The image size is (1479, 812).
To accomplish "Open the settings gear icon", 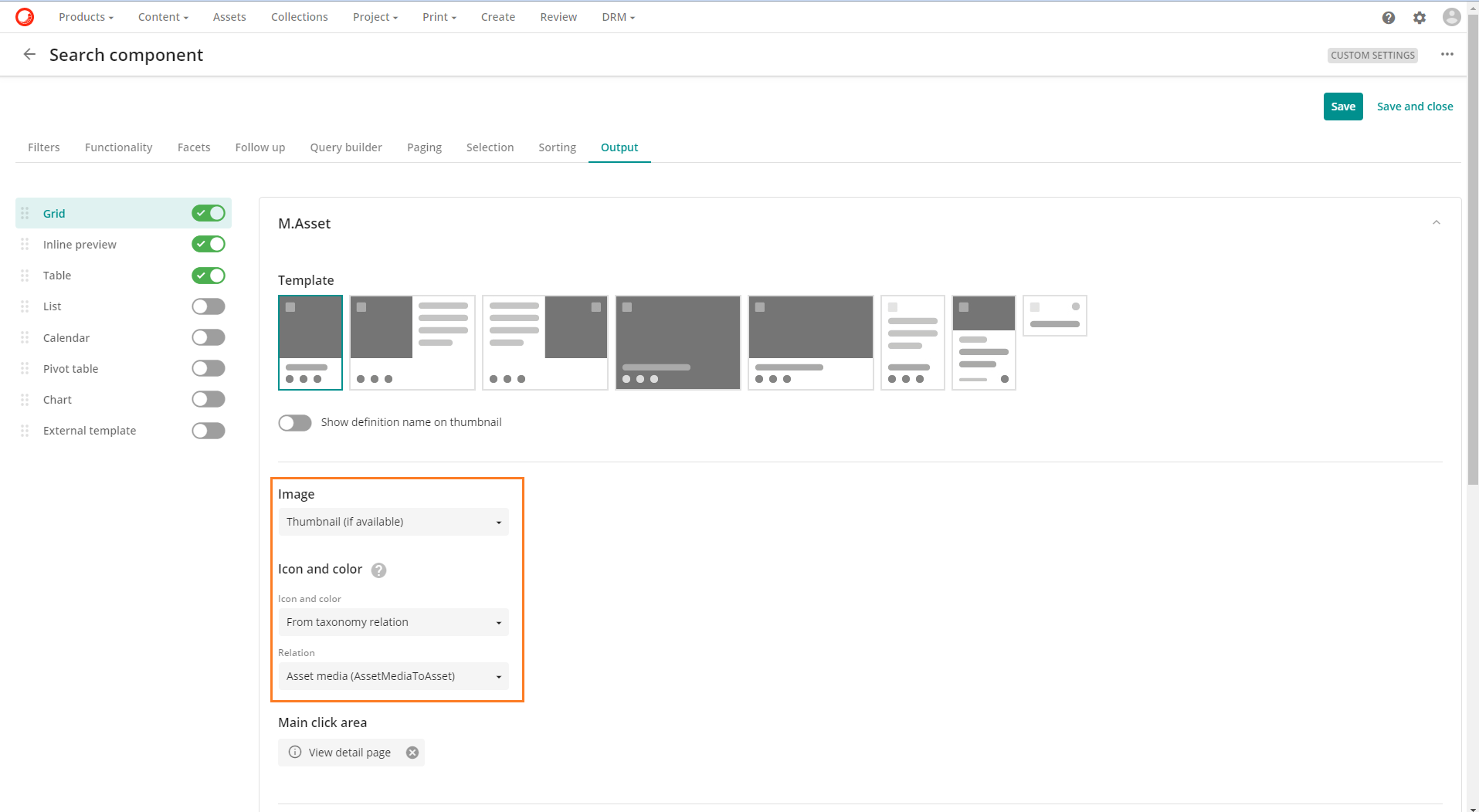I will click(x=1419, y=17).
